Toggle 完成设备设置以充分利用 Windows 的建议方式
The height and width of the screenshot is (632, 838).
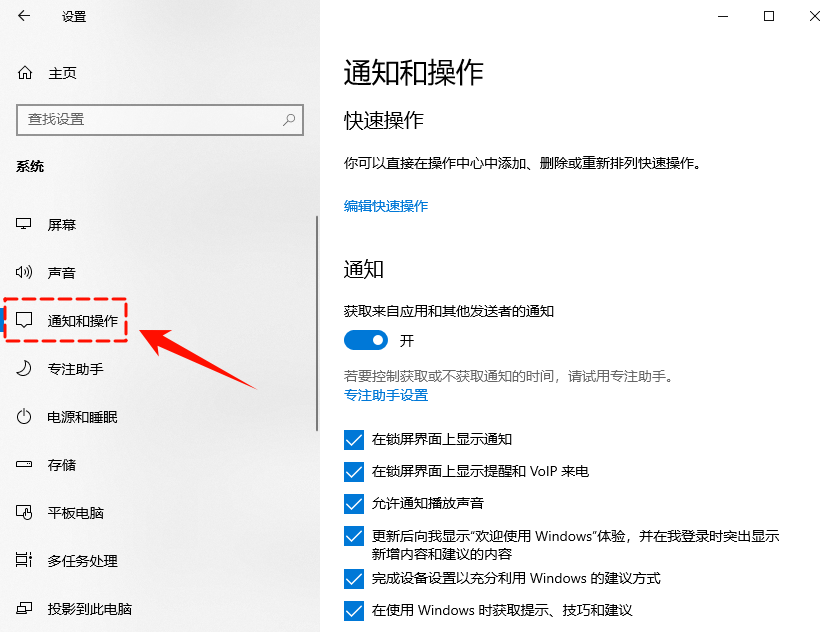[353, 579]
